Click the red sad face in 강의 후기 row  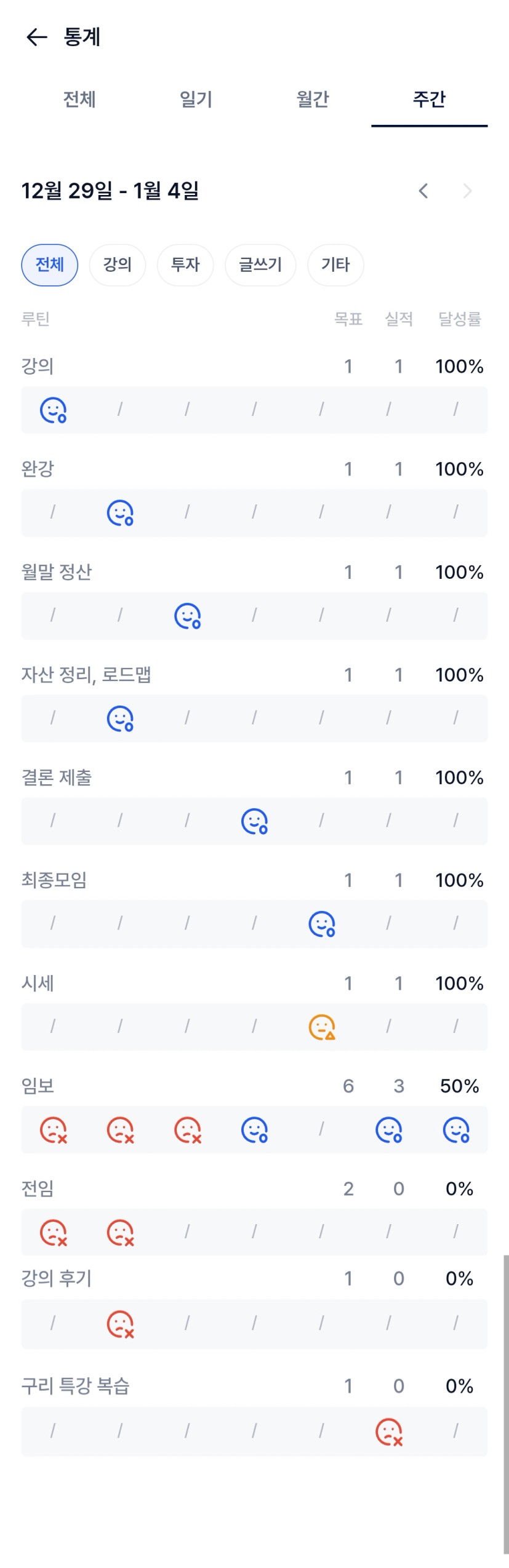(120, 1324)
